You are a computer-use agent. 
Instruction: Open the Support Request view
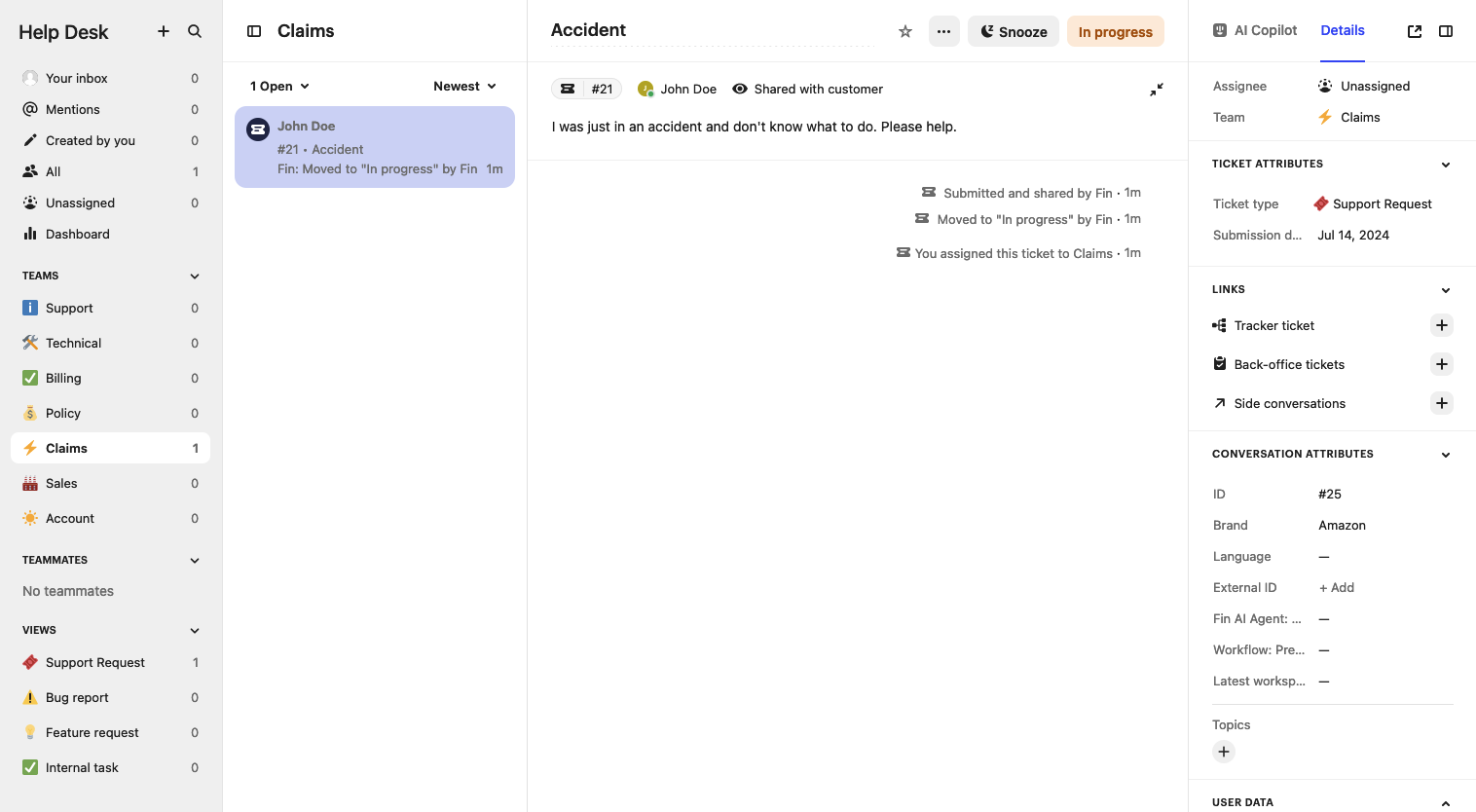tap(110, 662)
